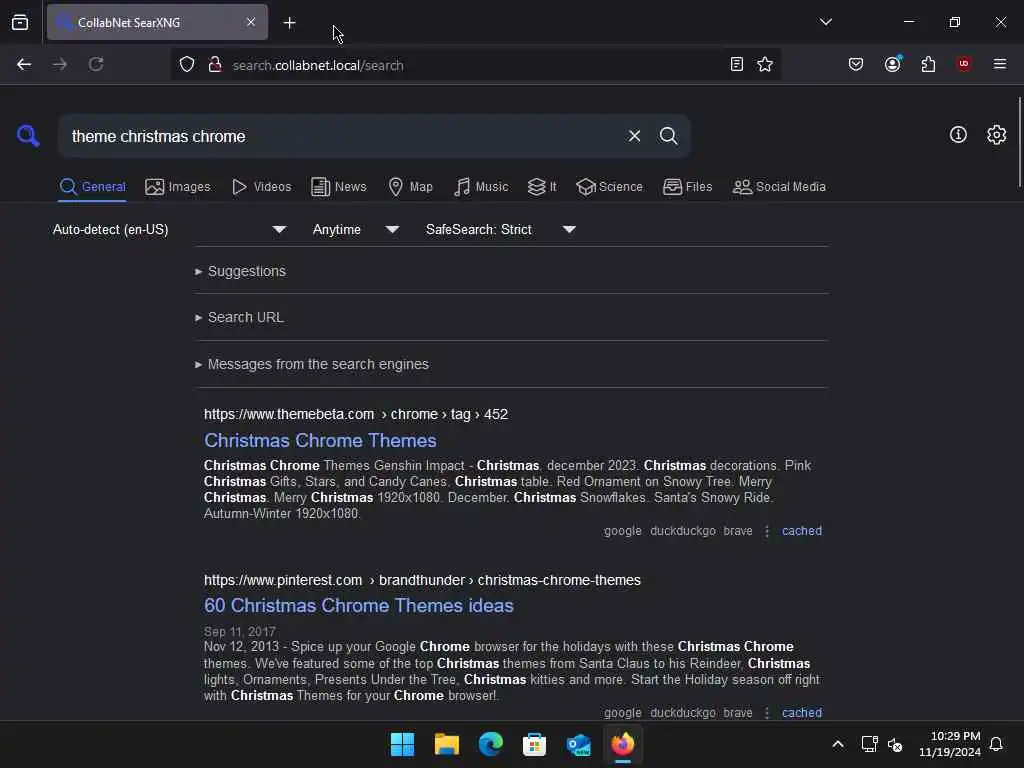This screenshot has height=768, width=1024.
Task: Switch to the It category
Action: pyautogui.click(x=542, y=187)
